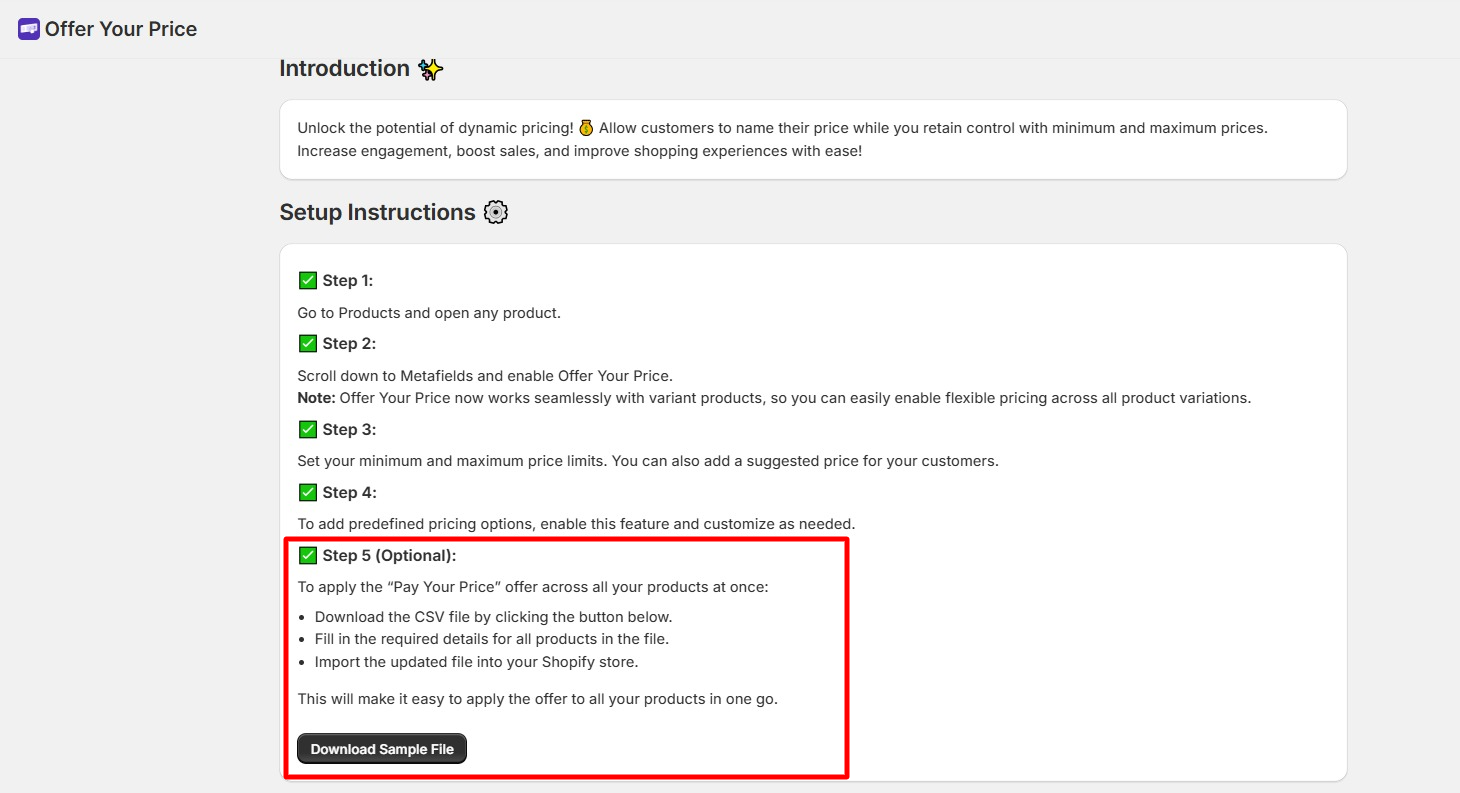Click the green checkmark icon for Step 4

tap(307, 492)
